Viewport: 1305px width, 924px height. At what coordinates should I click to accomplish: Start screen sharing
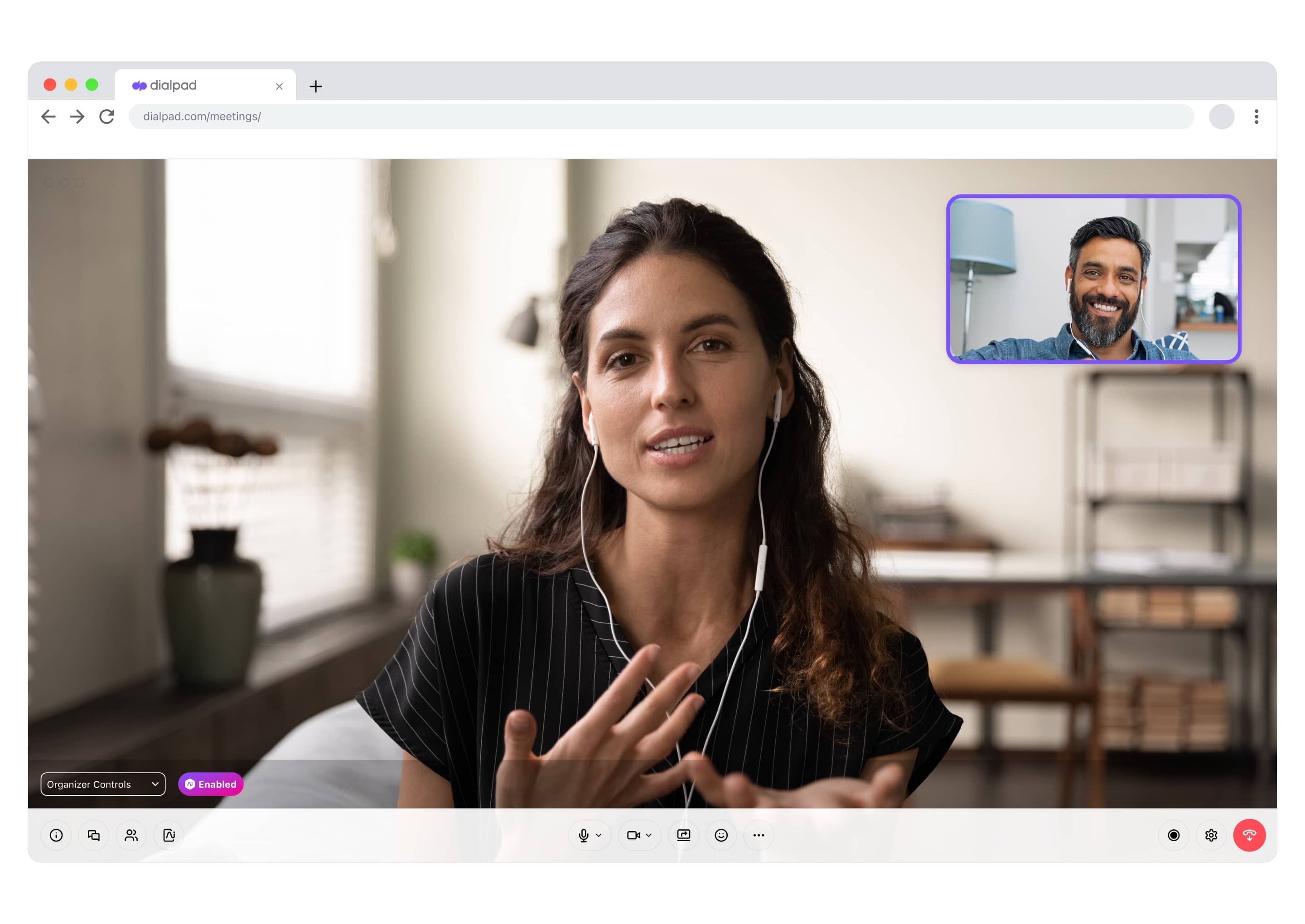(x=683, y=835)
